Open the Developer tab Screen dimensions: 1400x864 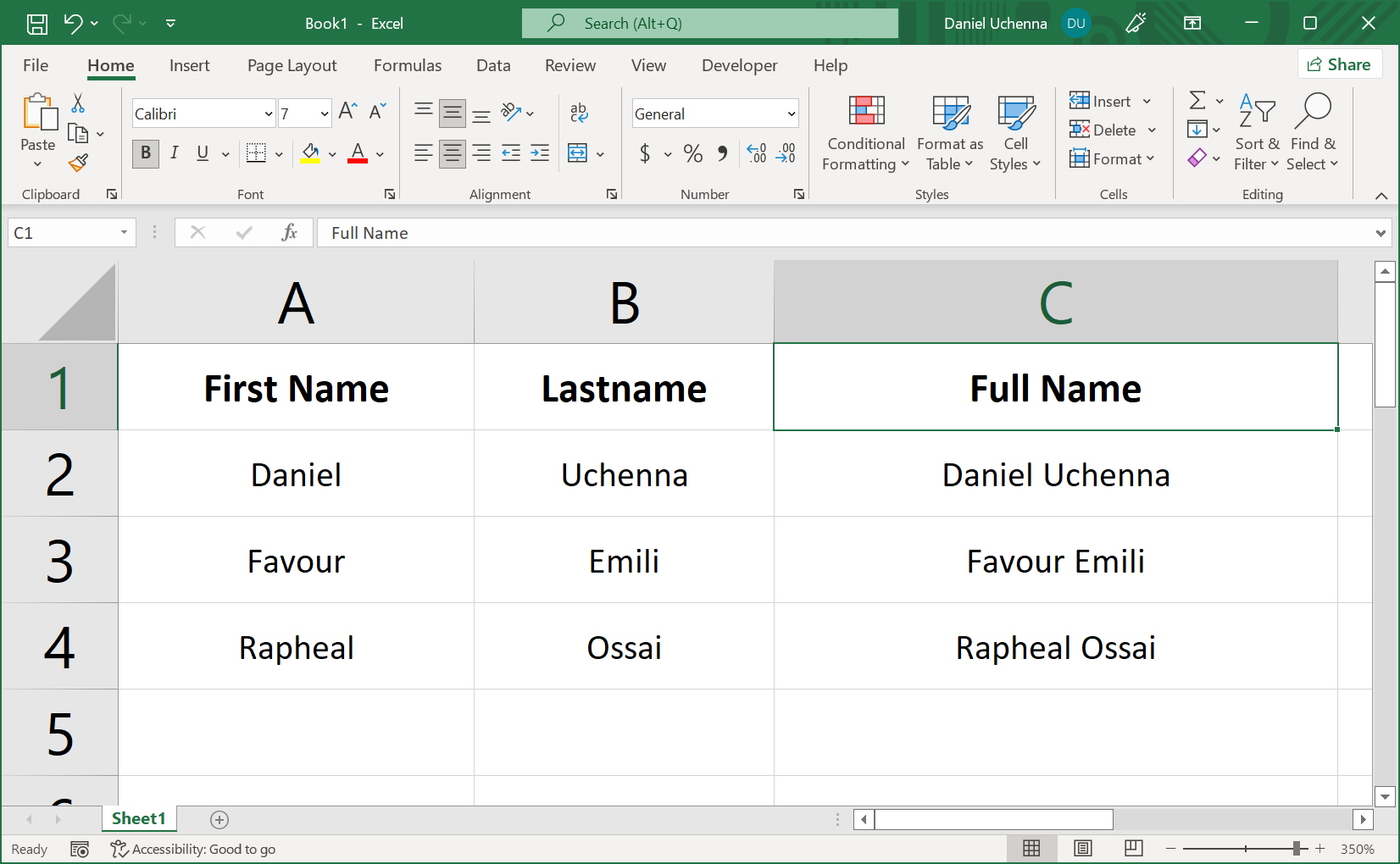[x=739, y=65]
